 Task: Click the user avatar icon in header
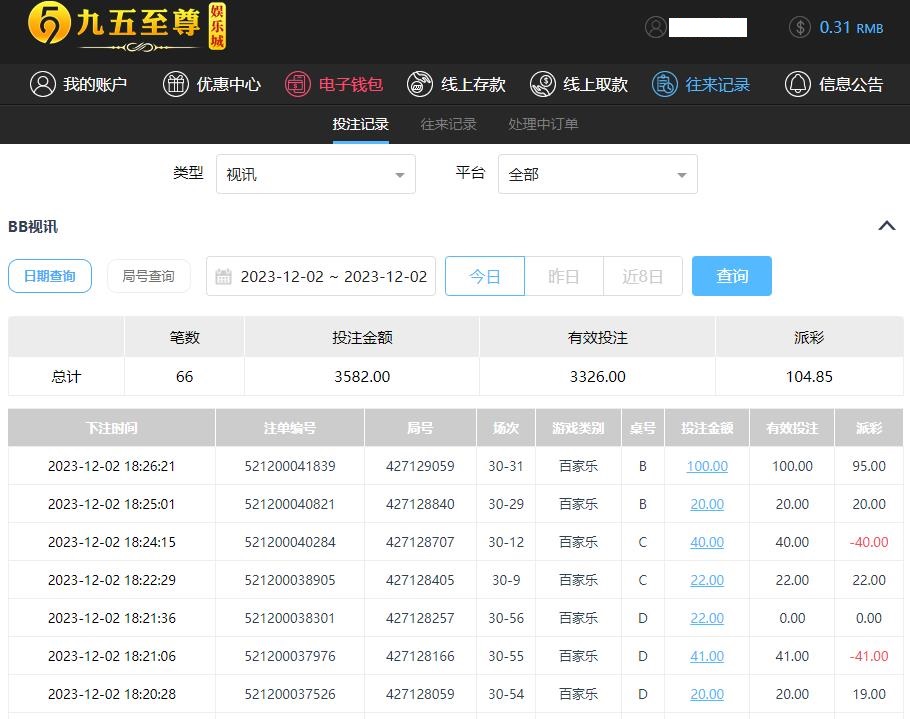tap(656, 27)
